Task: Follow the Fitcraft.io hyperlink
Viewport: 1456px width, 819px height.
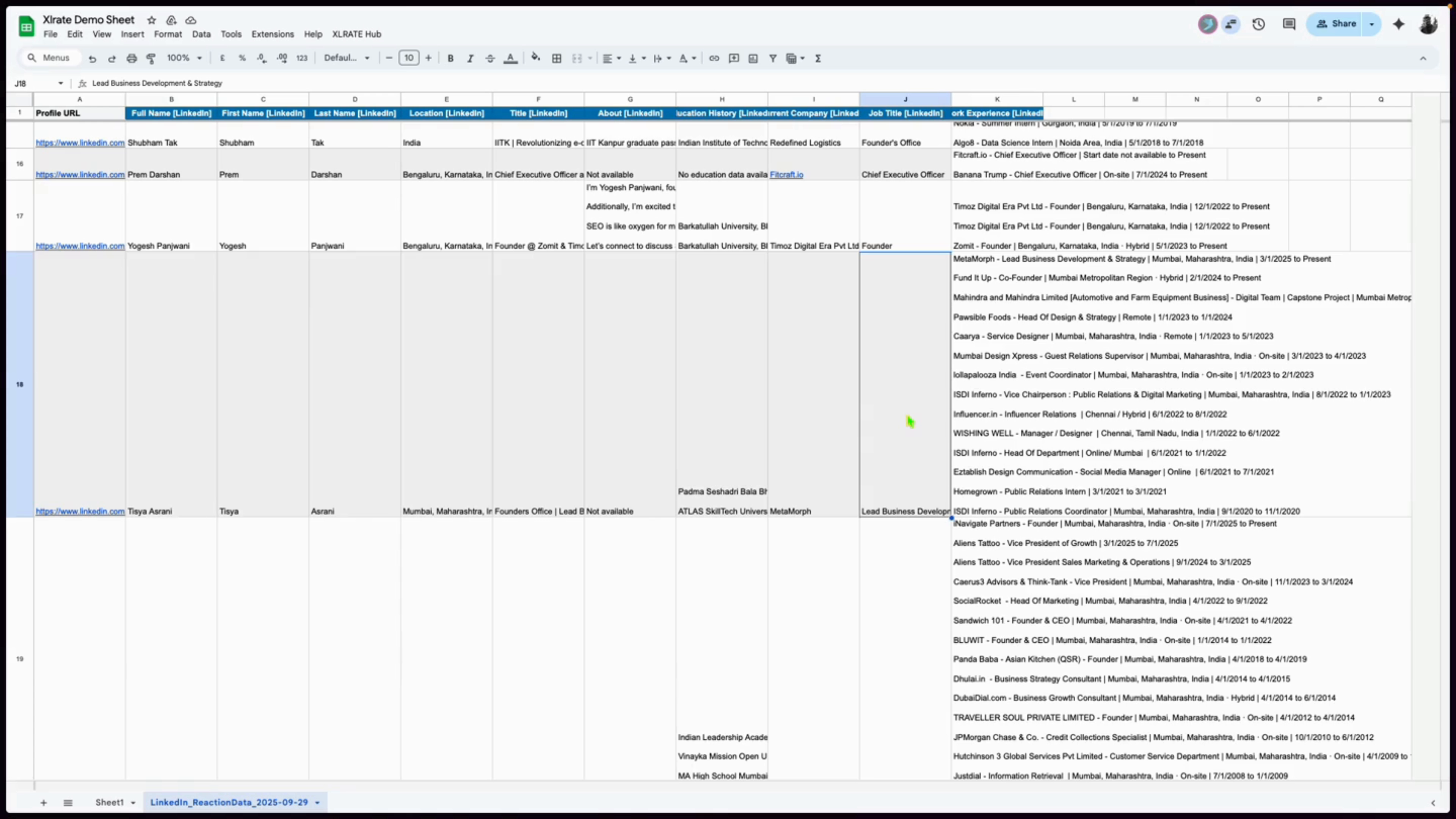Action: pos(786,174)
